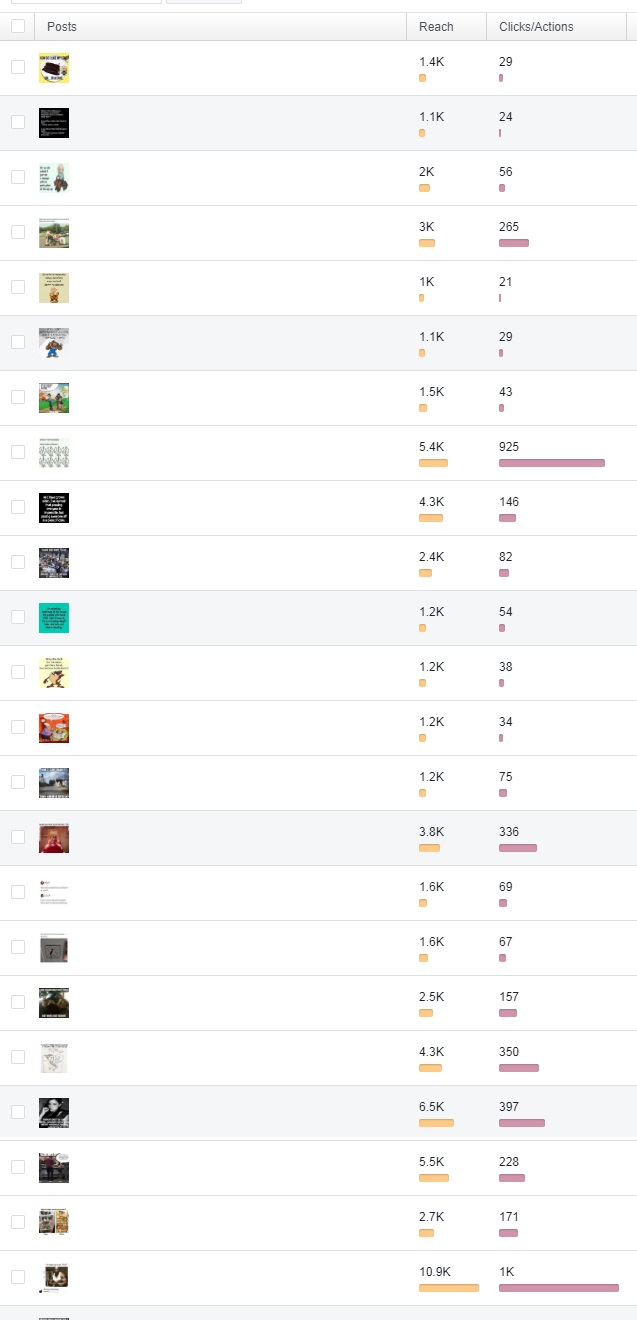View the black thumbnail post with 146 clicks

click(x=54, y=508)
